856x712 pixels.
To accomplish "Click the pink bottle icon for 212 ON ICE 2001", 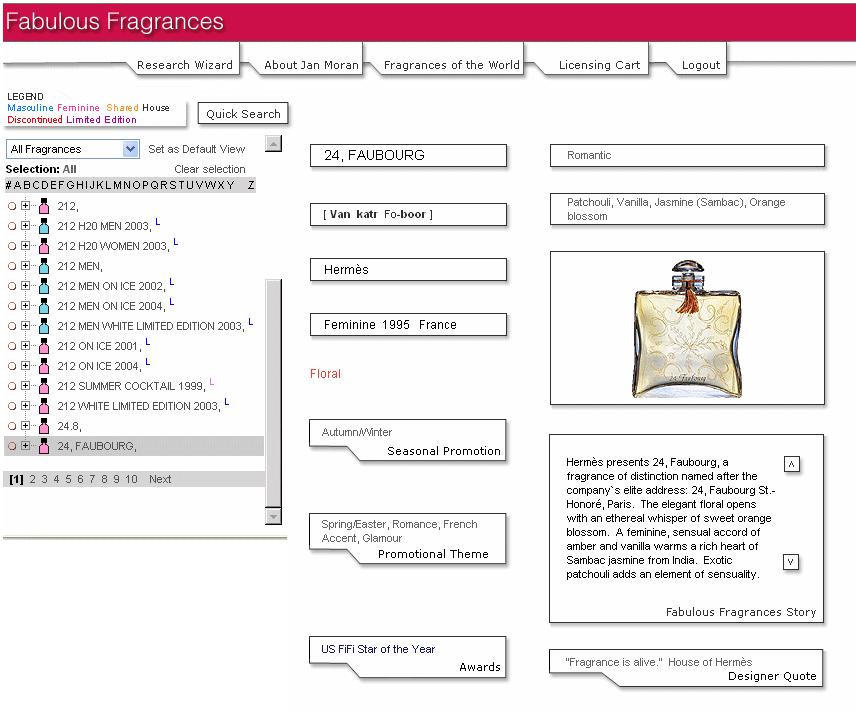I will (x=44, y=346).
